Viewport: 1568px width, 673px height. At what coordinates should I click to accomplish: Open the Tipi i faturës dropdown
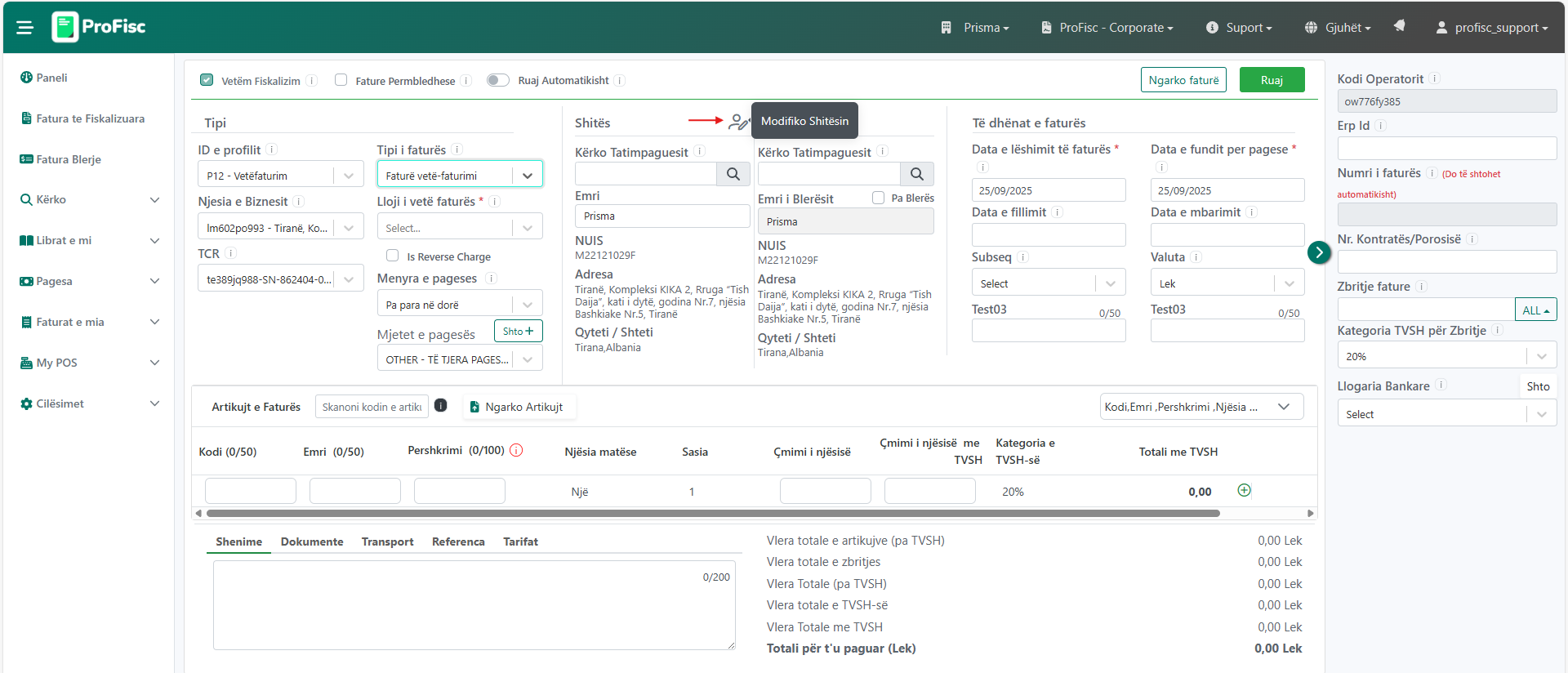pyautogui.click(x=459, y=175)
